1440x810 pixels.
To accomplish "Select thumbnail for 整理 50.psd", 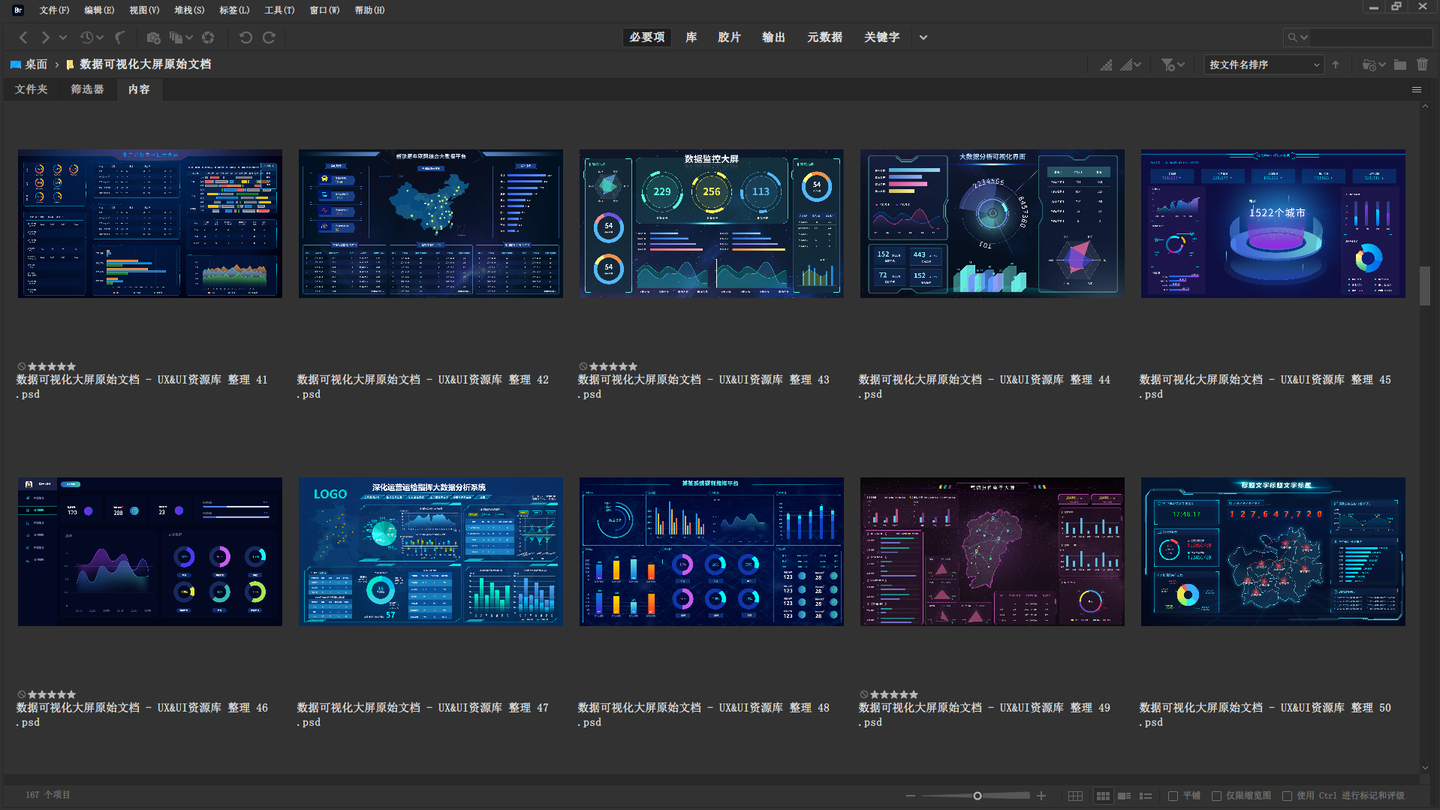I will tap(1273, 552).
